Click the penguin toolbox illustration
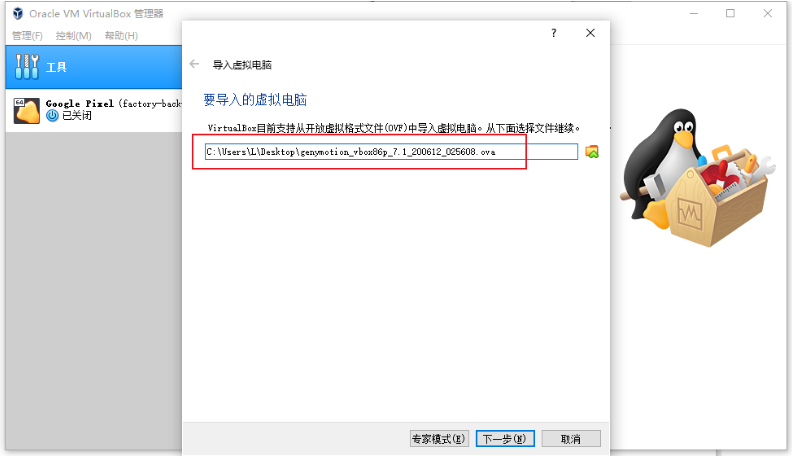Viewport: 792px width, 456px height. click(697, 177)
